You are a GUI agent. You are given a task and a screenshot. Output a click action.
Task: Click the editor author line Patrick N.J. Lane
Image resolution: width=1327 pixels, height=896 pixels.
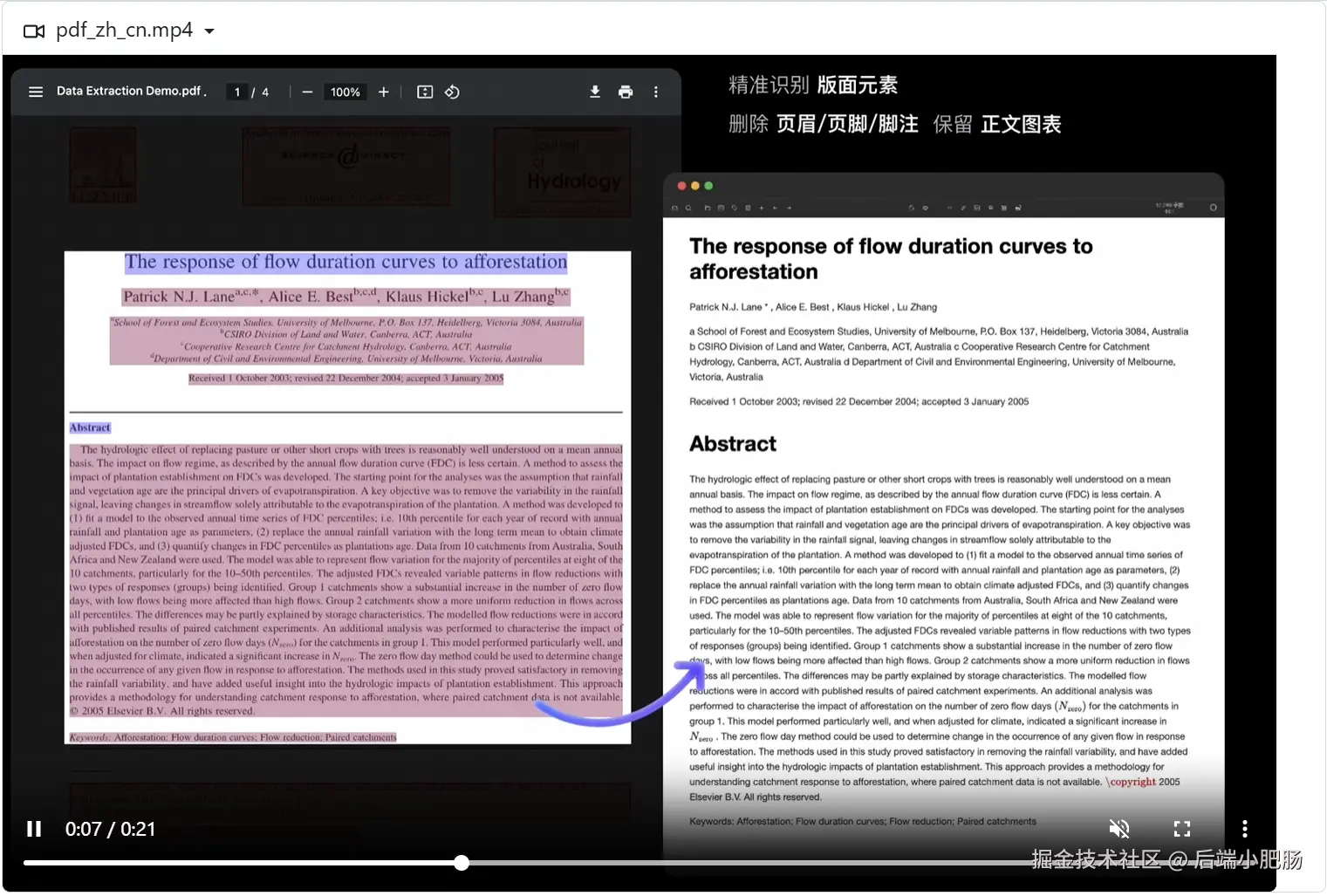click(813, 307)
